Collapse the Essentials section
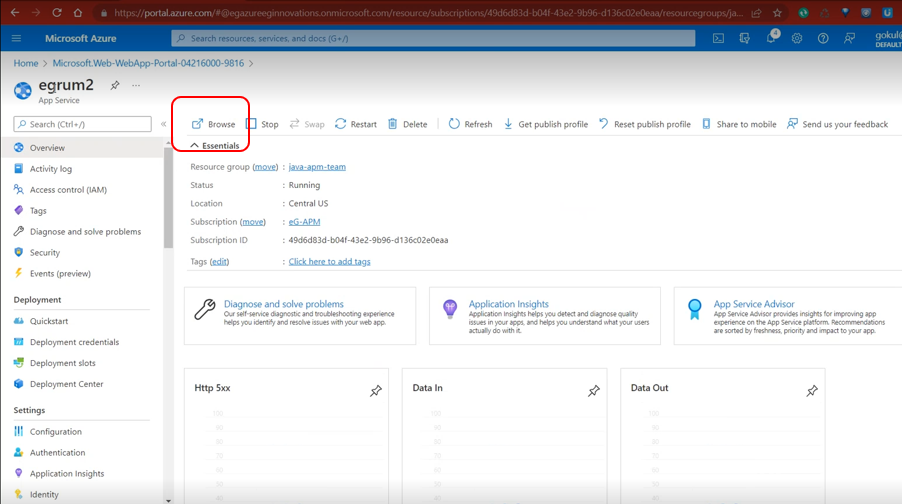902x504 pixels. [215, 146]
